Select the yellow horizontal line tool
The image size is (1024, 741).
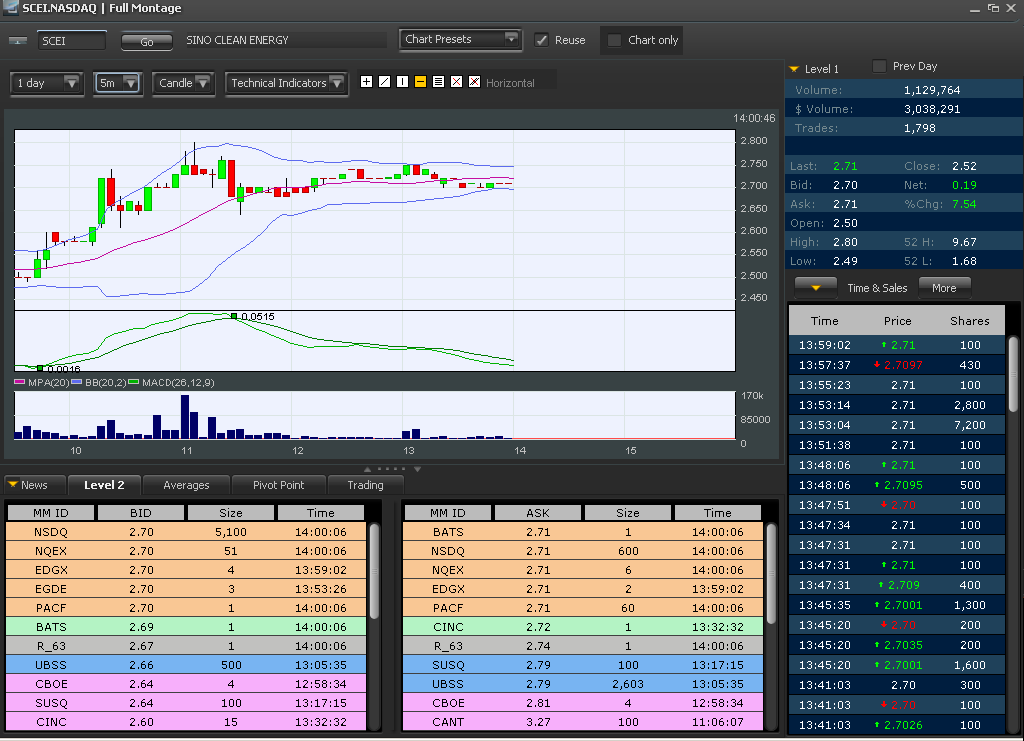420,82
